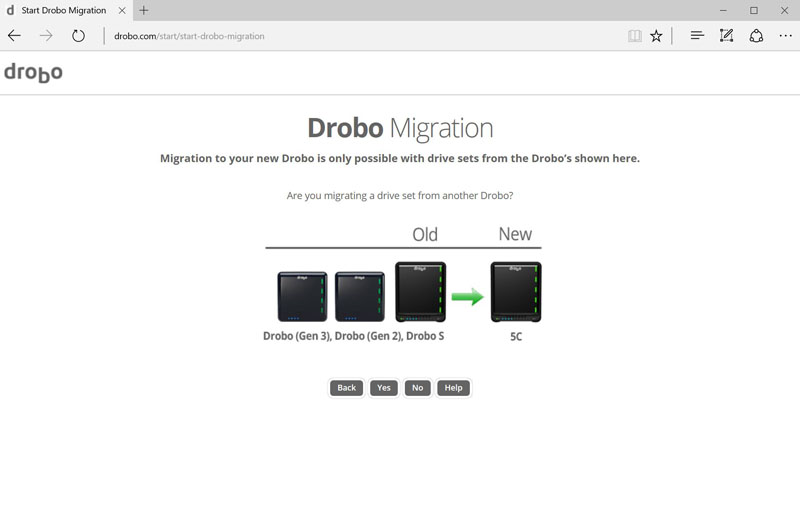The image size is (800, 505).
Task: Click the Drobo S device image
Action: coord(420,292)
